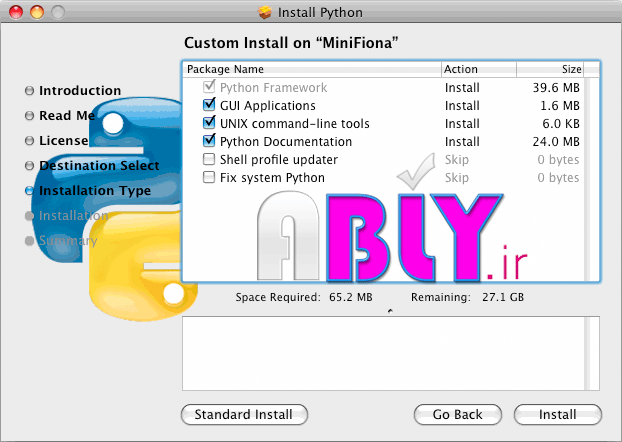Uncheck the Python Documentation checkbox
Screen dimensions: 622x442
(209, 141)
